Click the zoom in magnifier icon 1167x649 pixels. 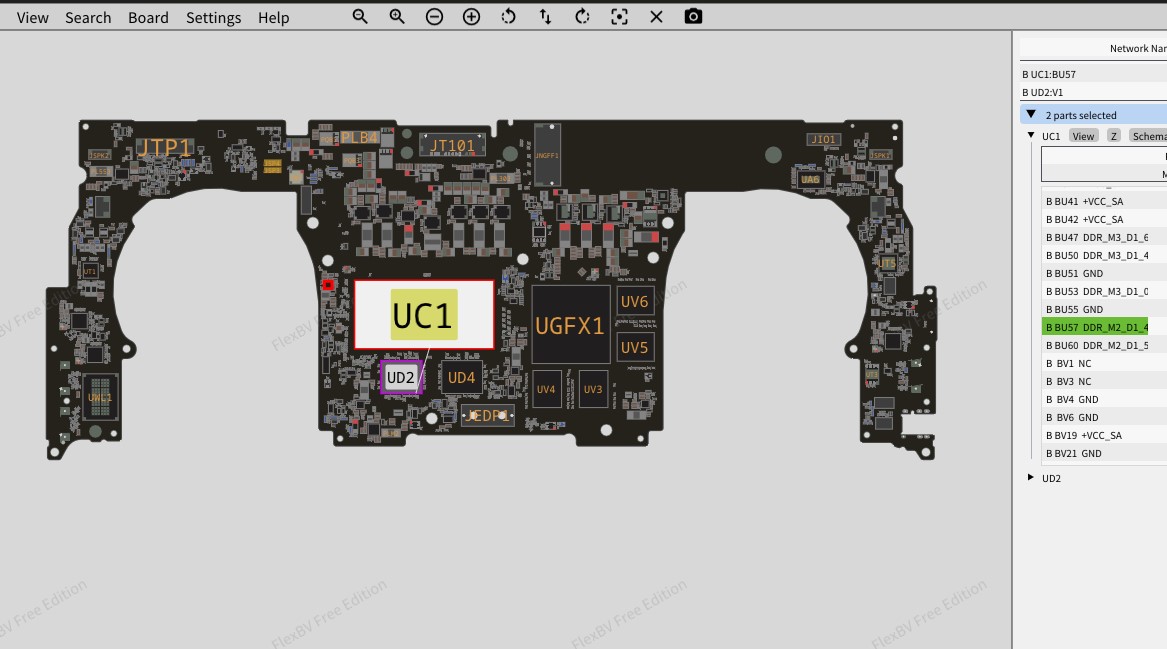click(397, 16)
